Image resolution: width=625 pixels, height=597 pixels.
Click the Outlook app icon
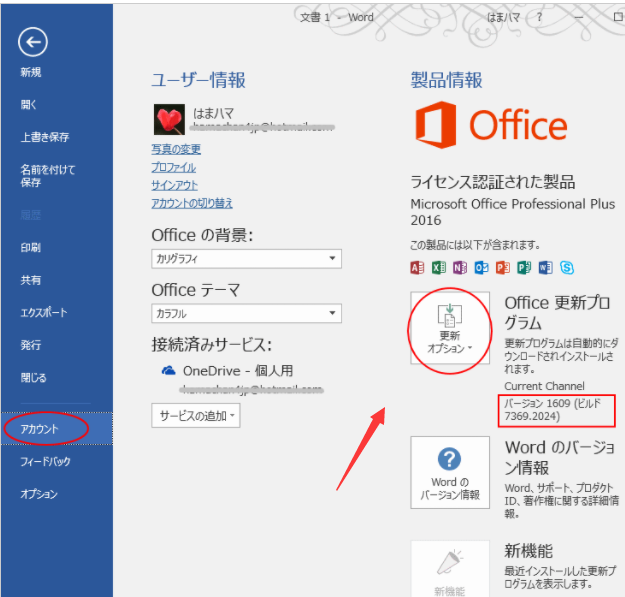pyautogui.click(x=481, y=267)
